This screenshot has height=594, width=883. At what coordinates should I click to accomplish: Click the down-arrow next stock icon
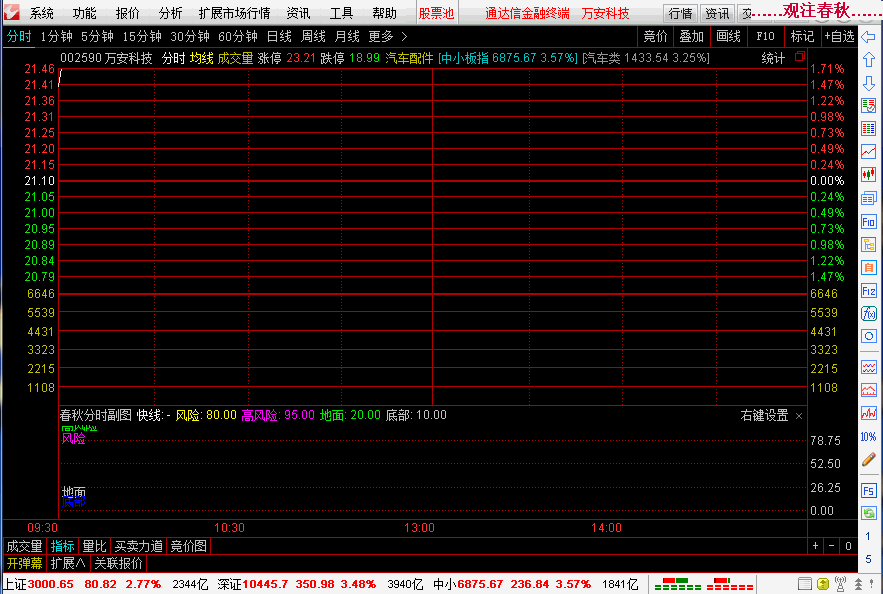pyautogui.click(x=868, y=83)
